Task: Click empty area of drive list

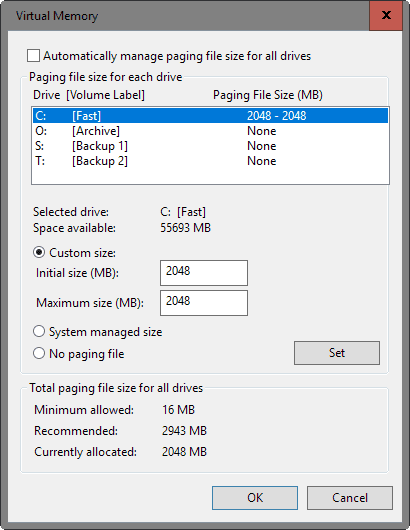Action: (x=210, y=176)
